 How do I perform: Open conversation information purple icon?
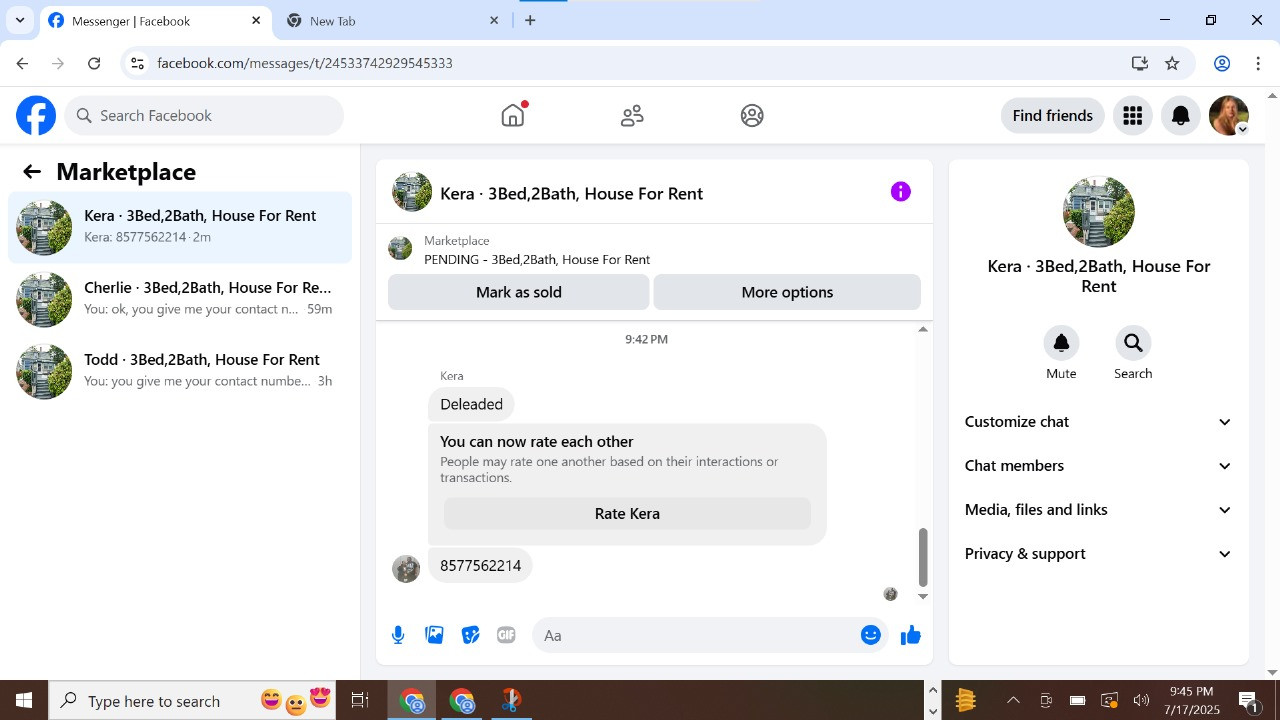pyautogui.click(x=901, y=192)
